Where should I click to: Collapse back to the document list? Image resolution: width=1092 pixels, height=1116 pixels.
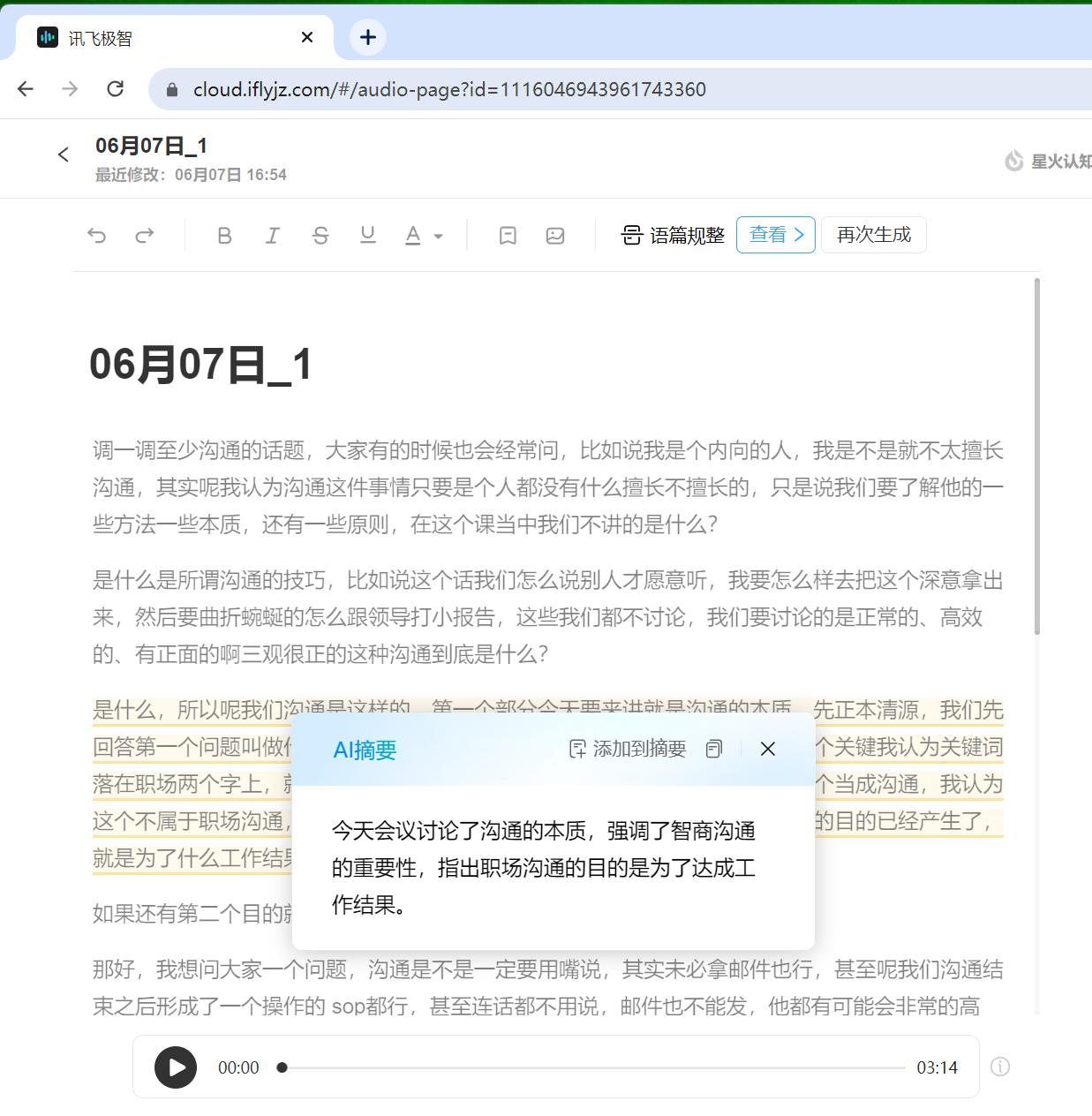(x=63, y=154)
